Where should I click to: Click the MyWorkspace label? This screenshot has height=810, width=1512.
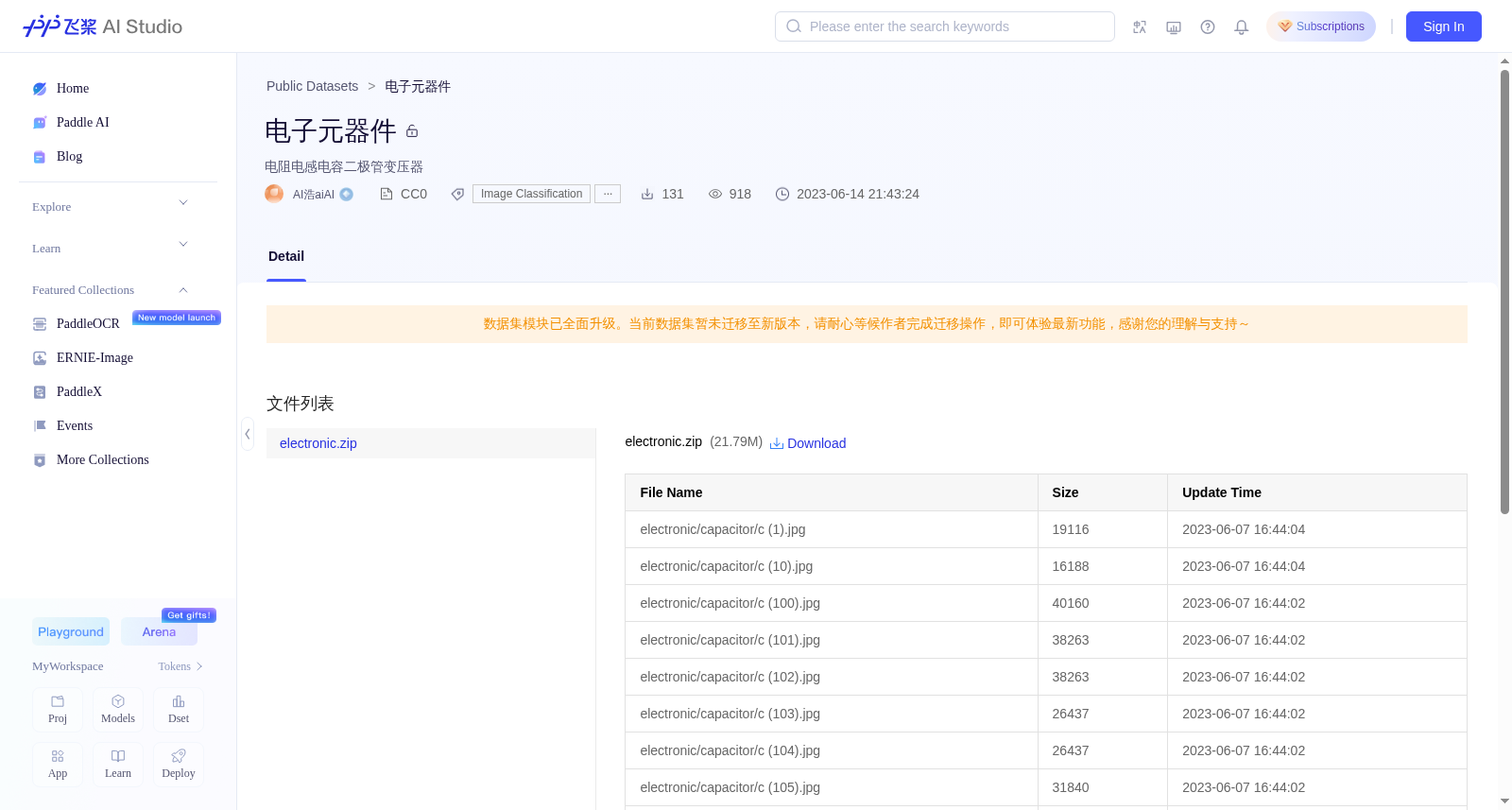[68, 666]
